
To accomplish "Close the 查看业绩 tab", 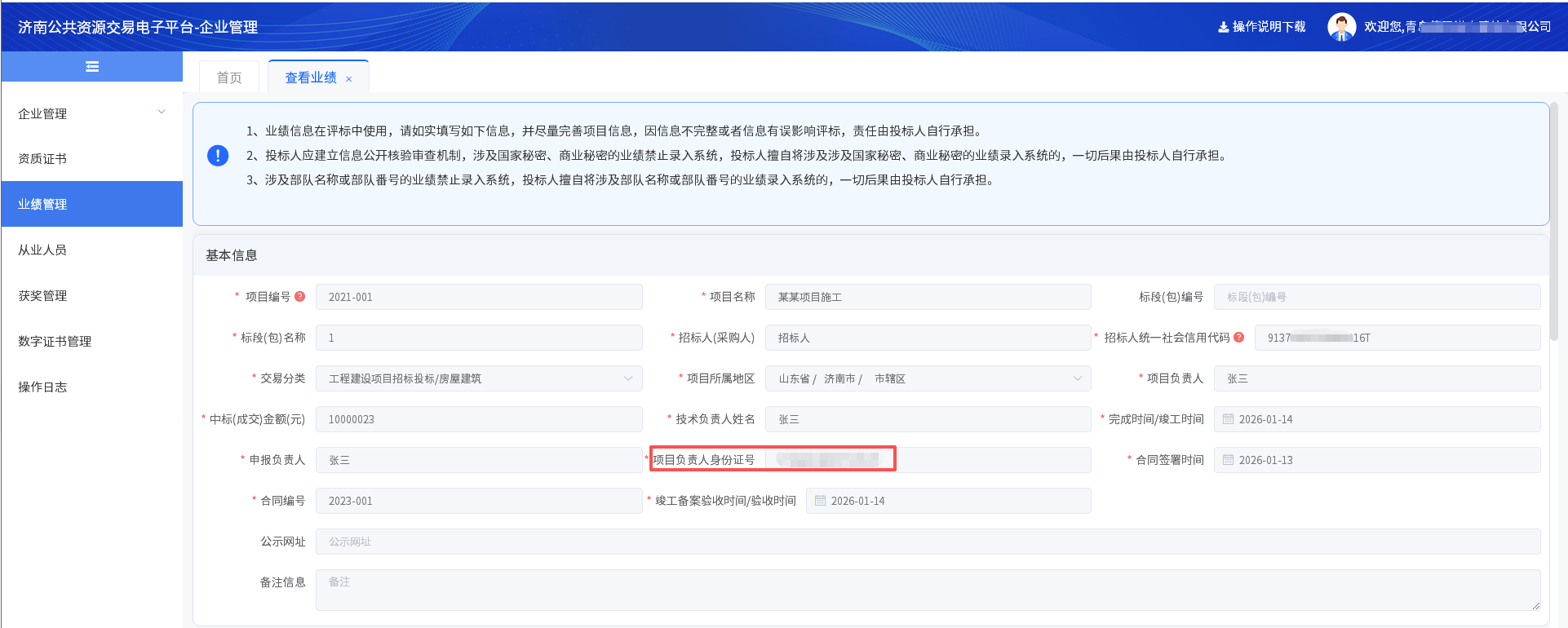I will coord(349,79).
